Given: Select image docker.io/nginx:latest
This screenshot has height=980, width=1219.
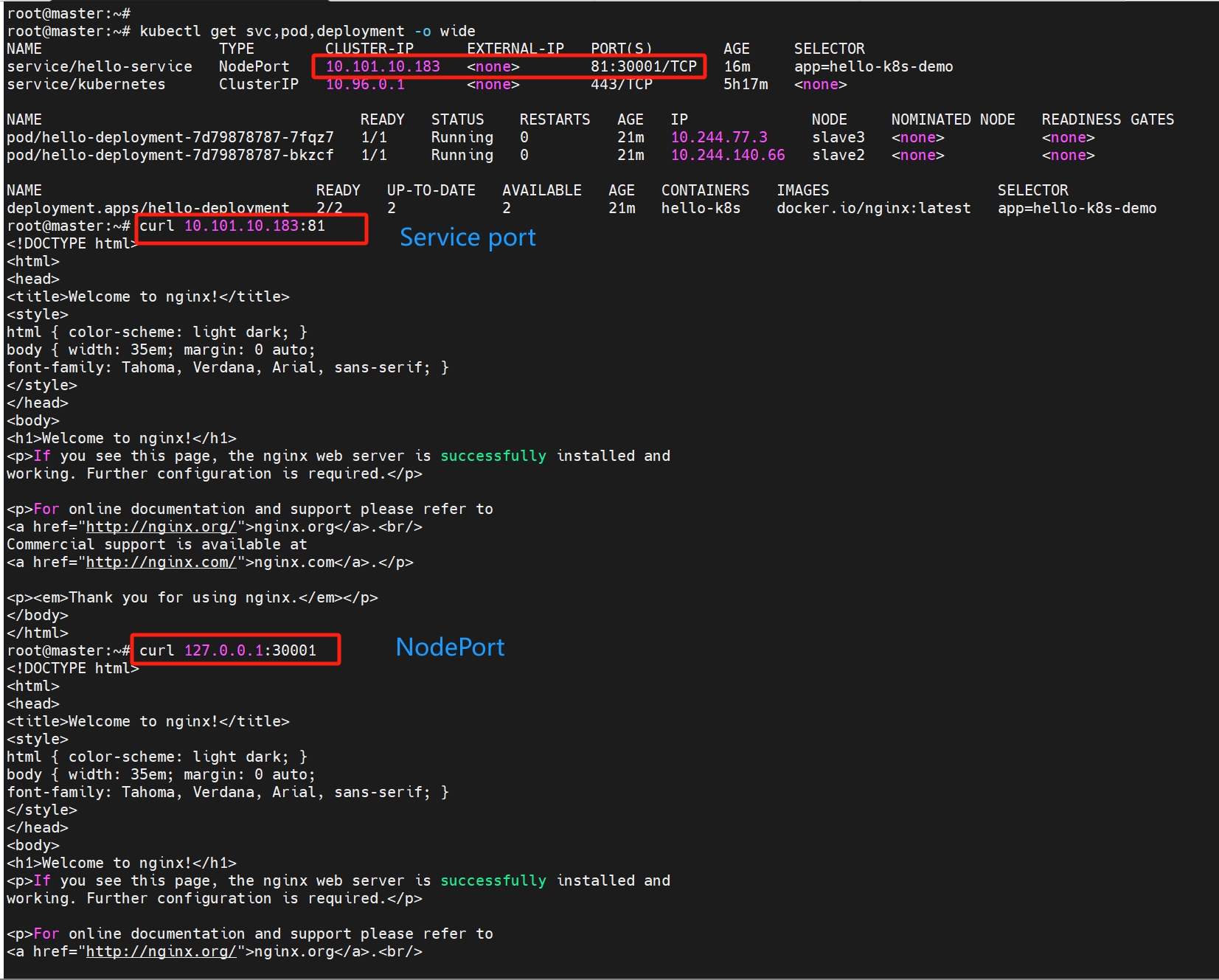Looking at the screenshot, I should coord(874,208).
